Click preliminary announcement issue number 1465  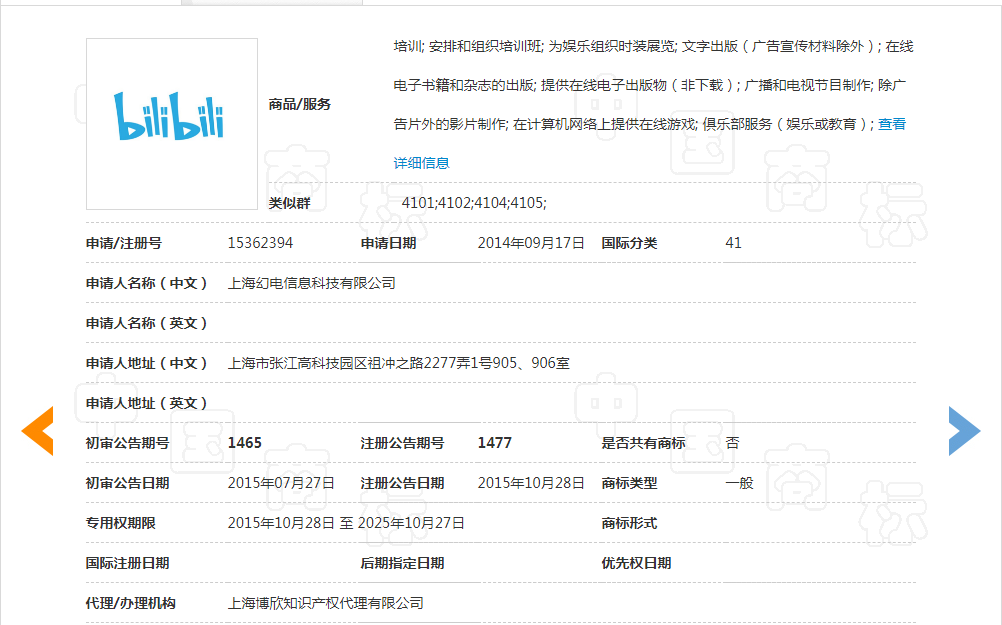[245, 443]
